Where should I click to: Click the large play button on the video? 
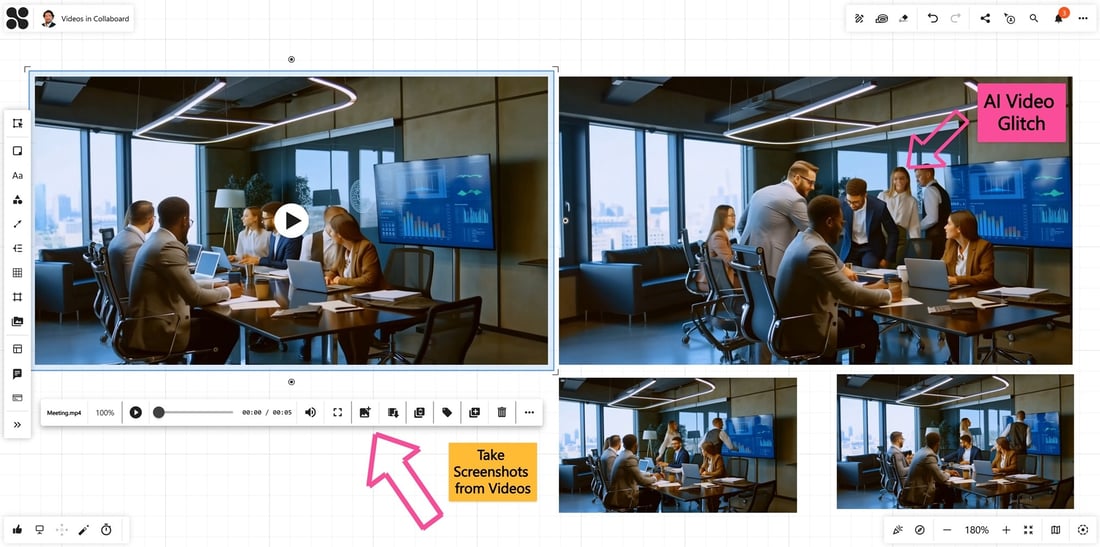291,221
